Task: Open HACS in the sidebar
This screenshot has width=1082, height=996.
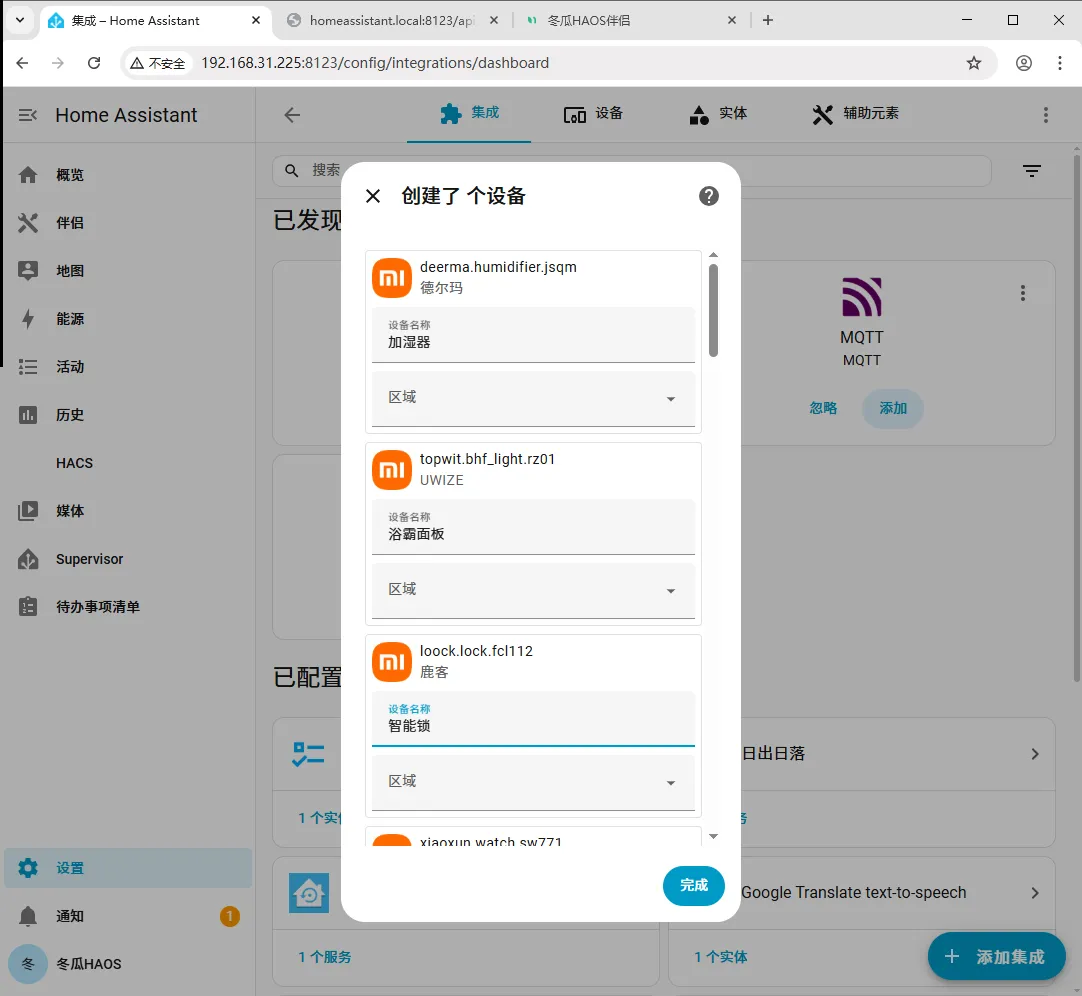Action: 128,463
